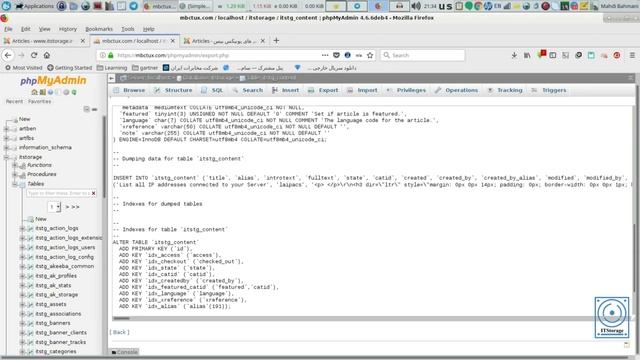The height and width of the screenshot is (360, 640).
Task: Open itstg_categories table link
Action: [56, 351]
